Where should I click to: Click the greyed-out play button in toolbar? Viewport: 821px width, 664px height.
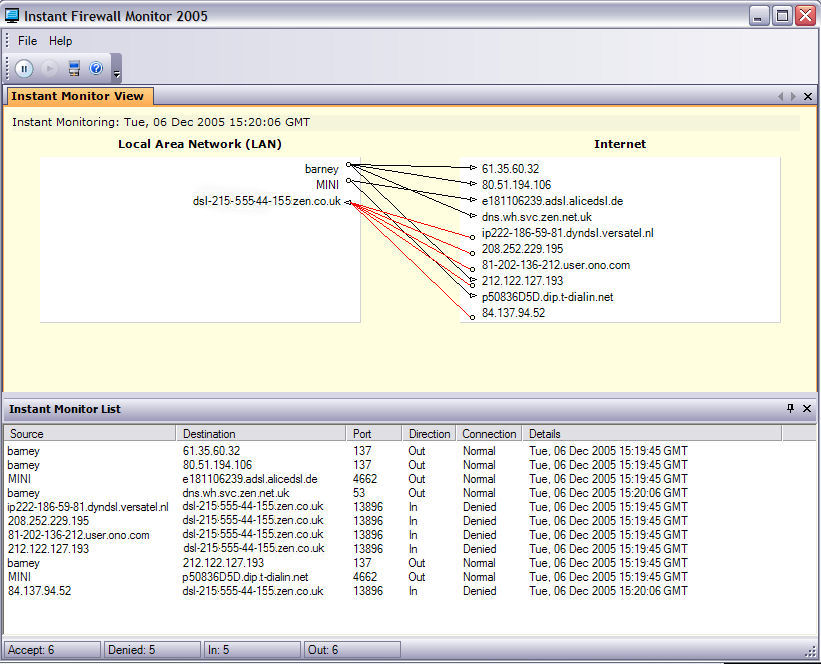click(49, 69)
